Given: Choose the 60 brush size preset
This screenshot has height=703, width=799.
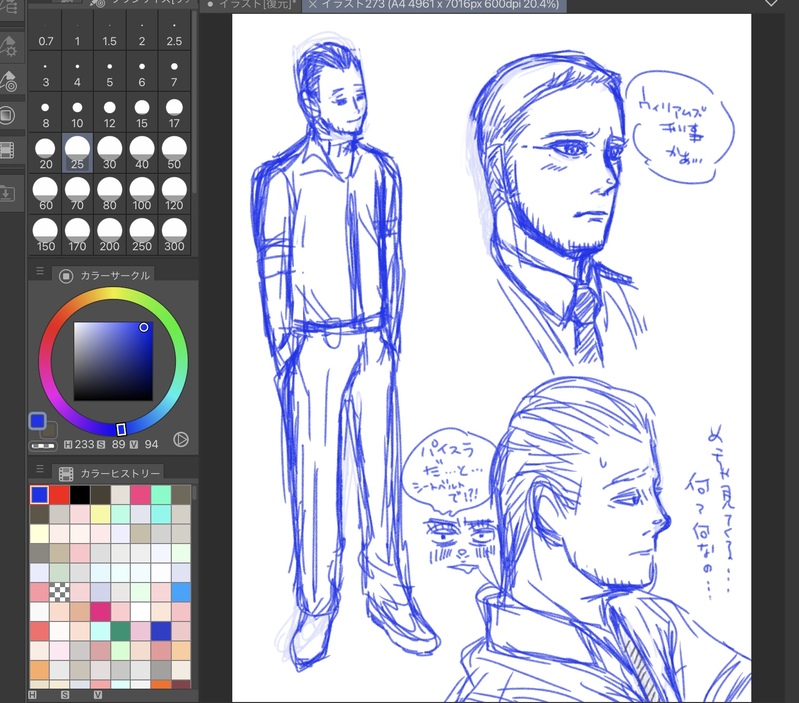Looking at the screenshot, I should tap(45, 194).
